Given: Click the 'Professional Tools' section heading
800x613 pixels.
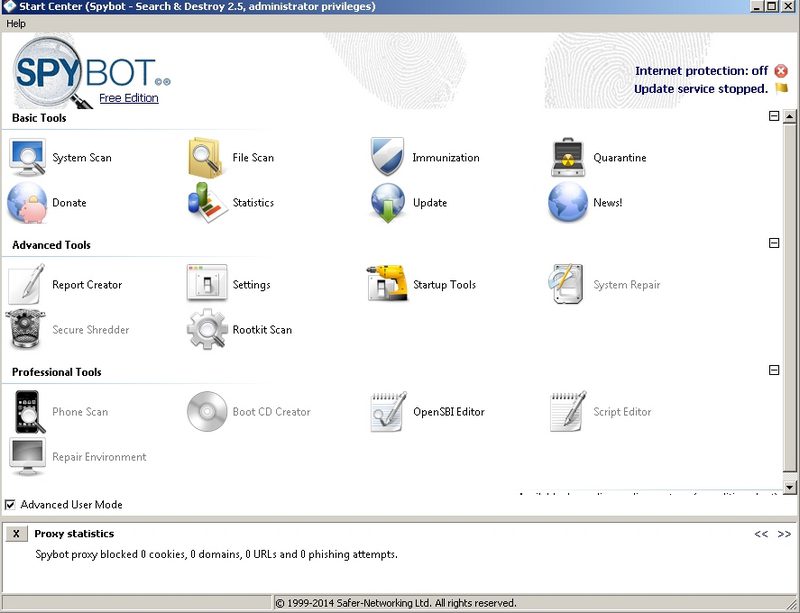Looking at the screenshot, I should coord(57,372).
